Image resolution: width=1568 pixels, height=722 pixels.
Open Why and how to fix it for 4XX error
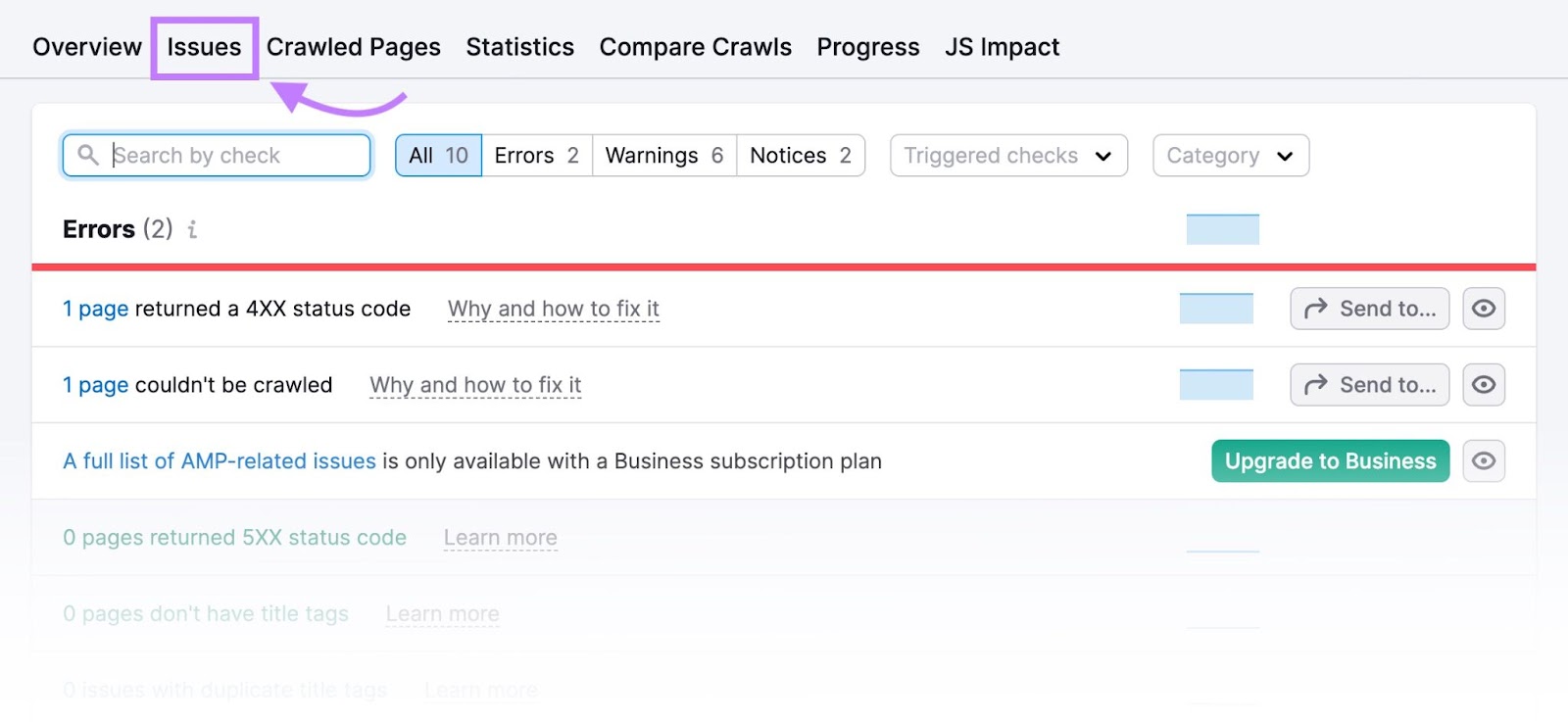click(x=553, y=308)
